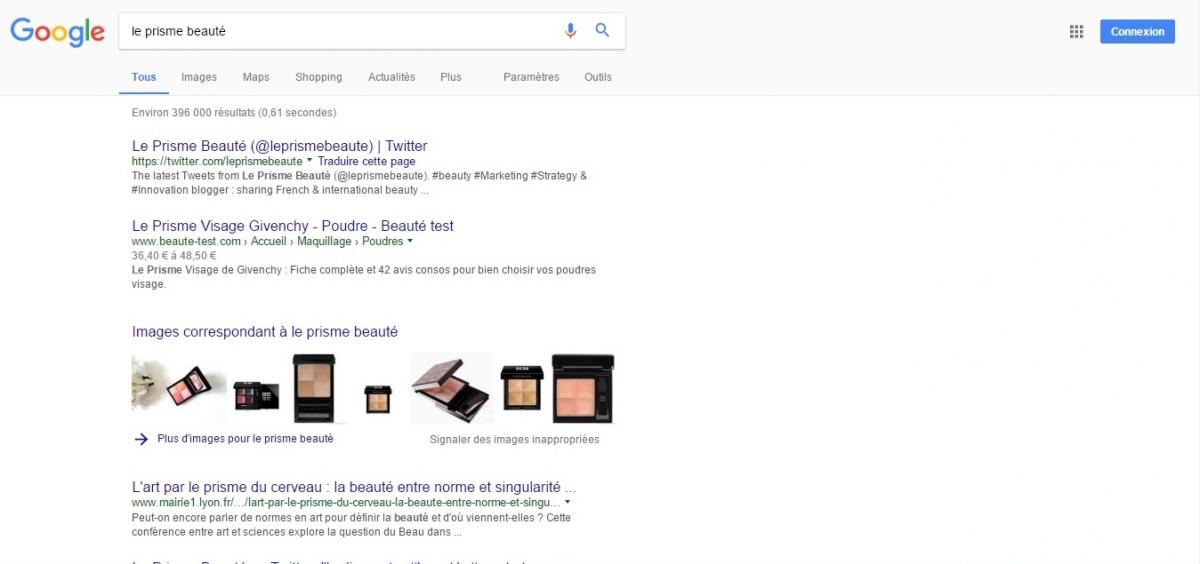Click the www.beaute-test.com breadcrumb URL
Screen dimensions: 1200x564
point(186,241)
